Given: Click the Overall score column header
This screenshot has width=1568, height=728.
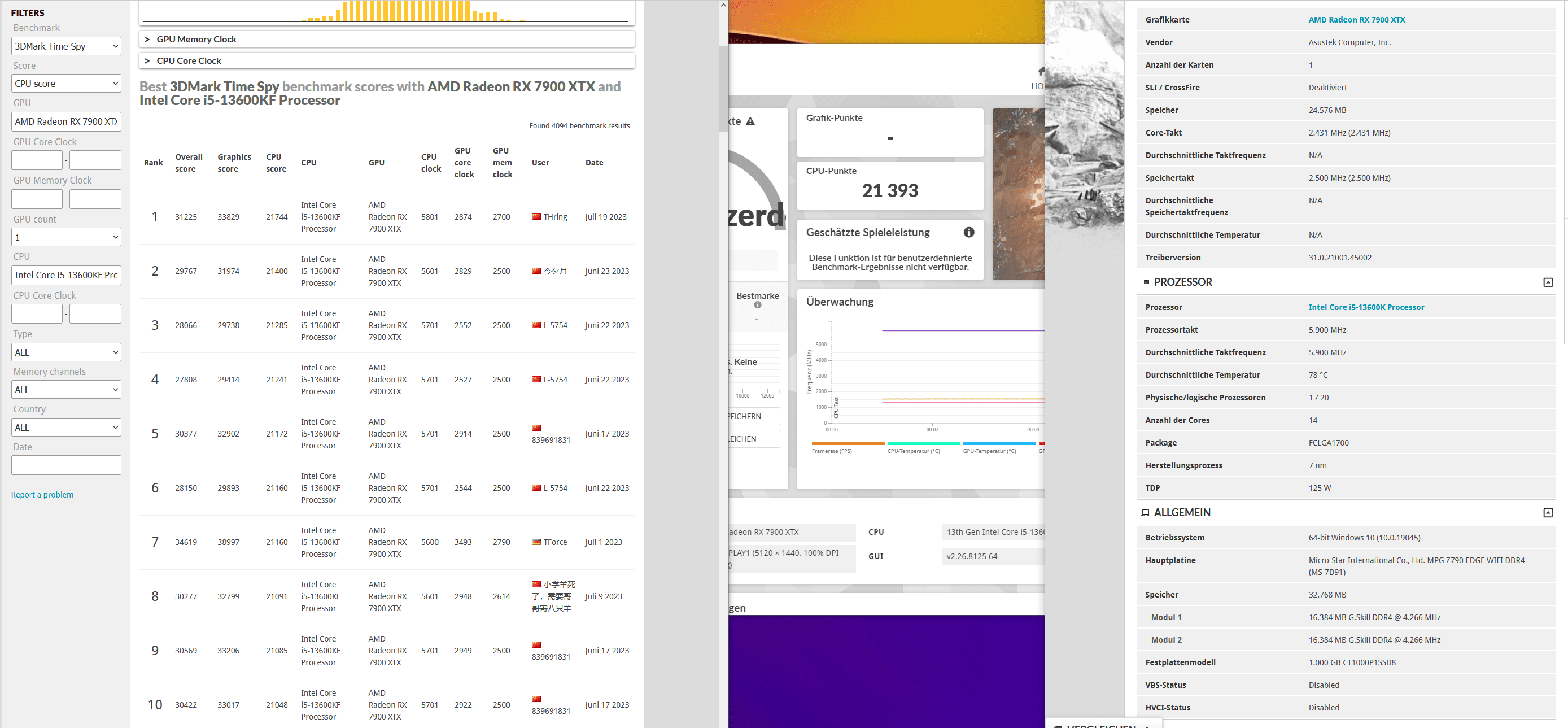Looking at the screenshot, I should point(189,163).
